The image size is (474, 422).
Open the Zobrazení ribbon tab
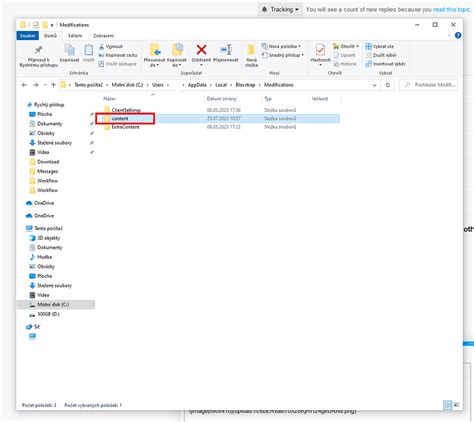(x=103, y=35)
